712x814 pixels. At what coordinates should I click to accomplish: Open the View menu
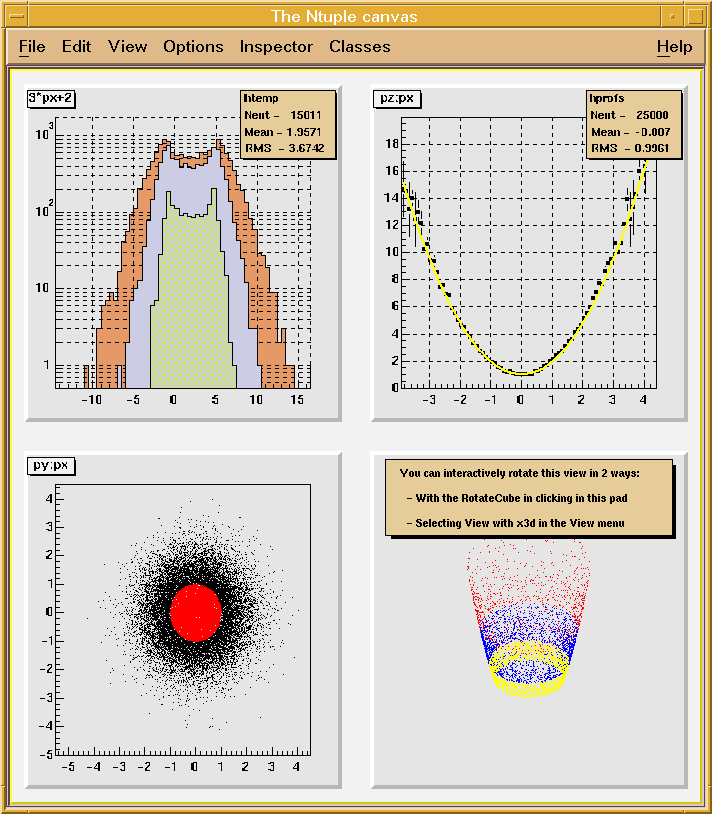(x=127, y=47)
